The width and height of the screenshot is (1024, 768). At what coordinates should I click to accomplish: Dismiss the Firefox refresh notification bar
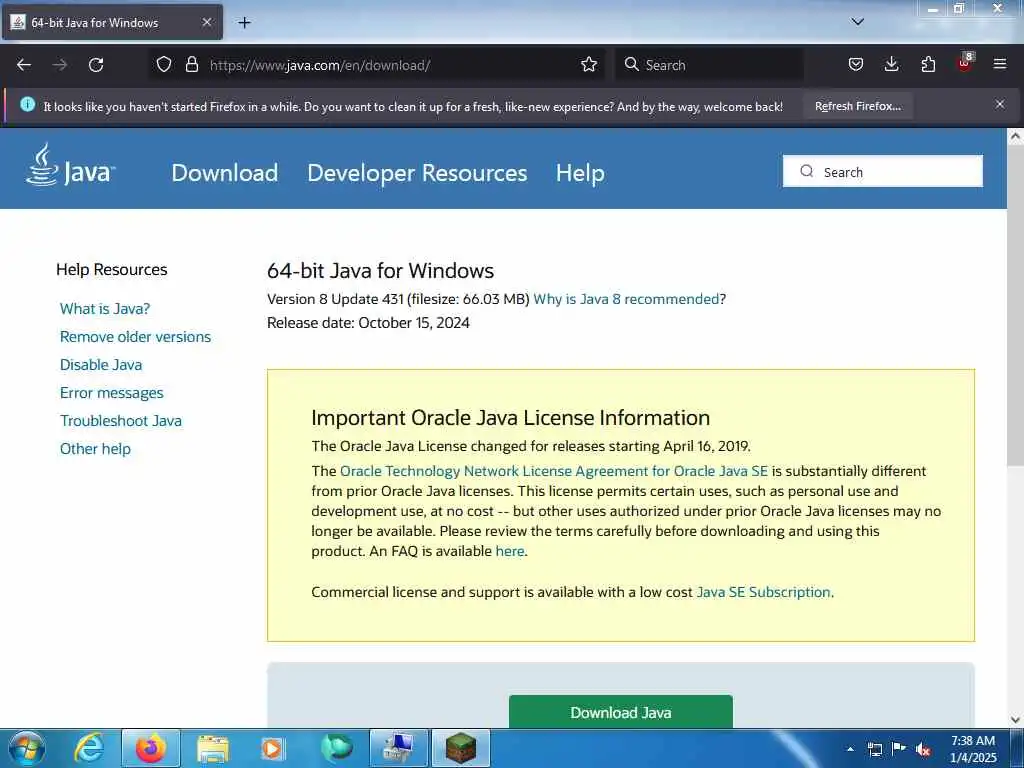tap(1000, 104)
